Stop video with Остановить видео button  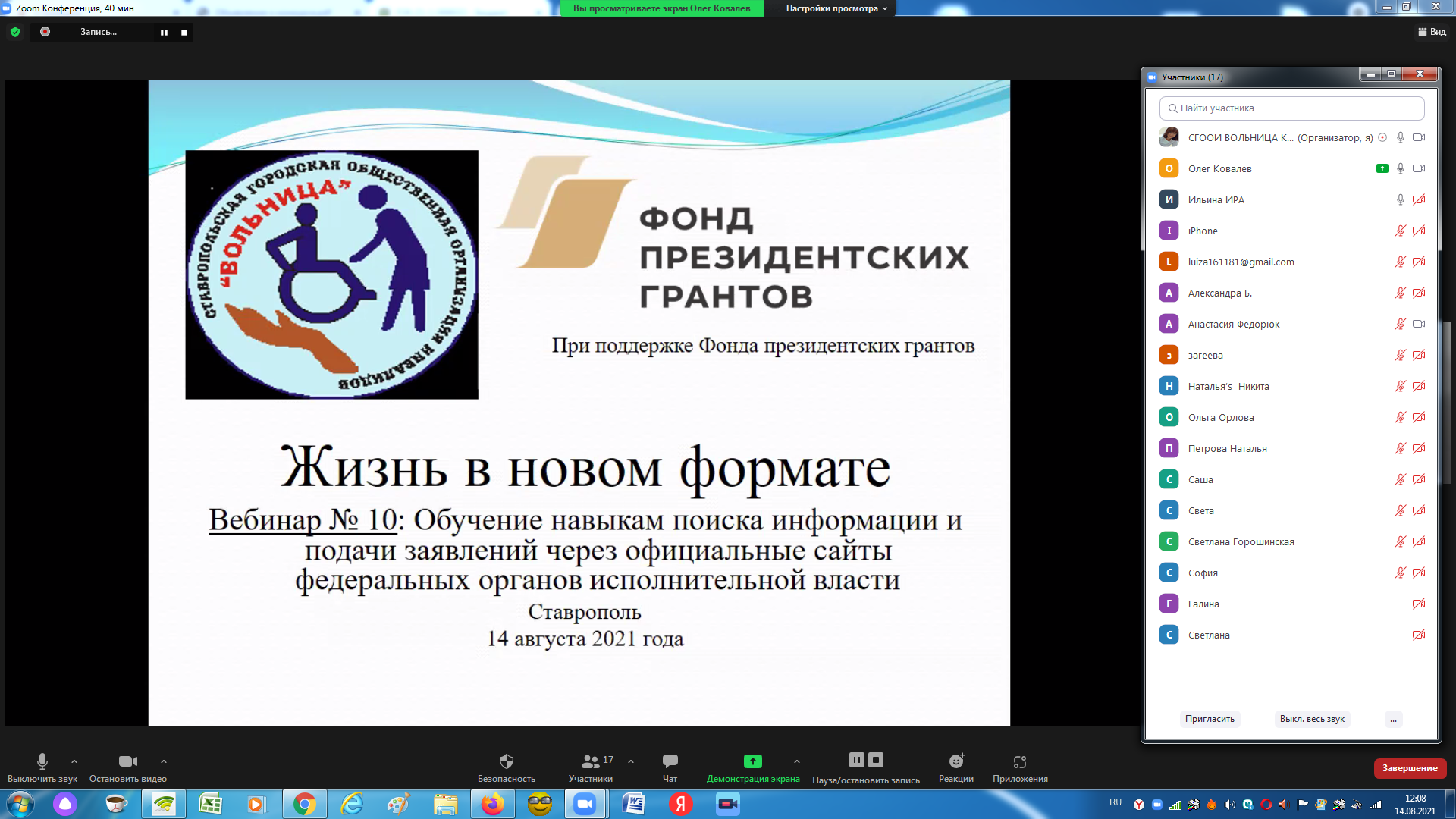128,767
